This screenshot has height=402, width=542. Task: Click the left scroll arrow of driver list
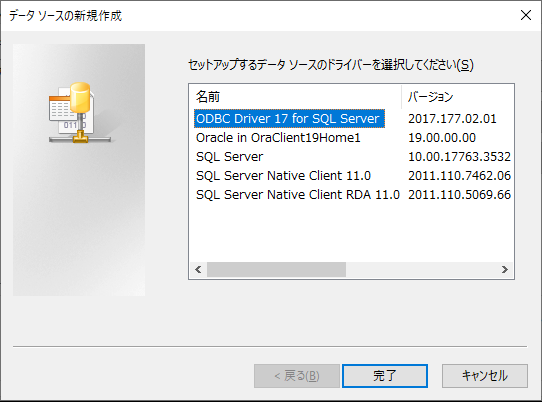[x=198, y=269]
